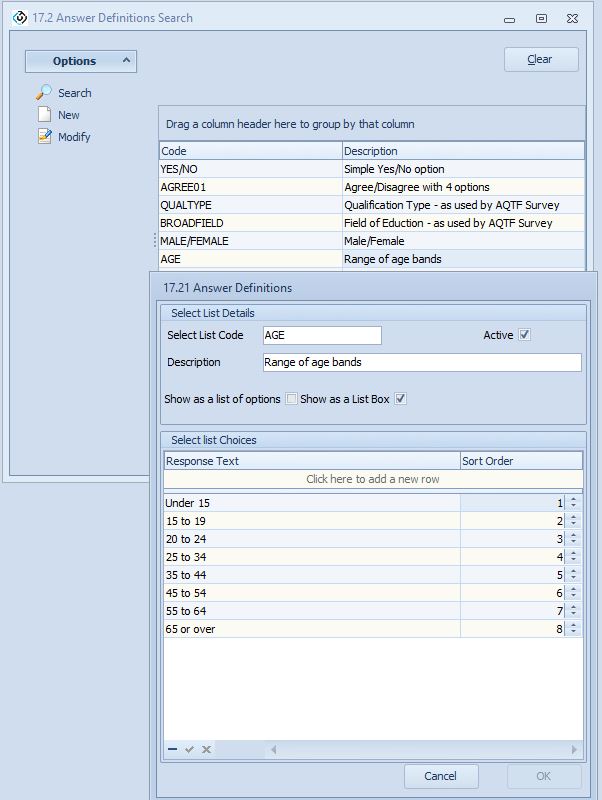Enable Show as a list of options
Viewport: 602px width, 800px height.
(x=291, y=399)
